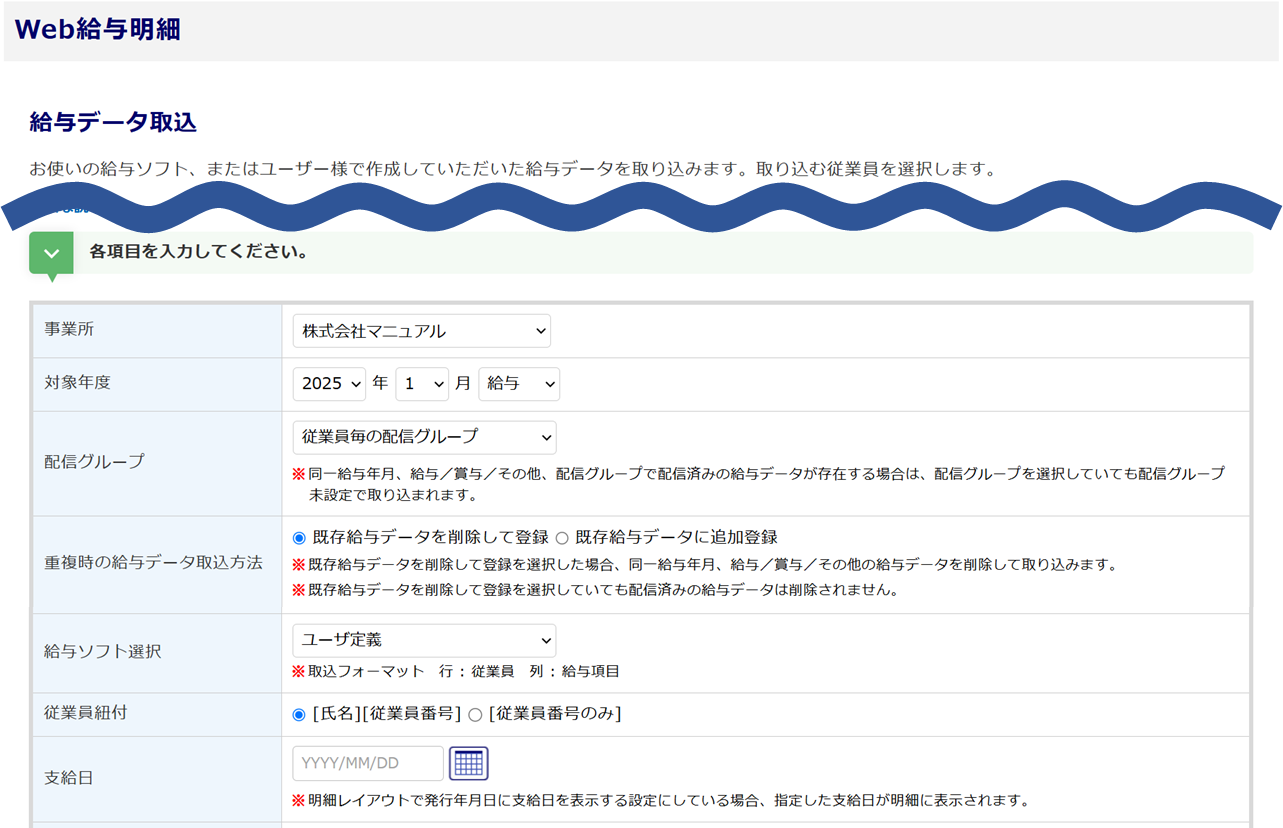Click the 対象年度 row label
Screen dimensions: 1283x828
click(x=78, y=383)
